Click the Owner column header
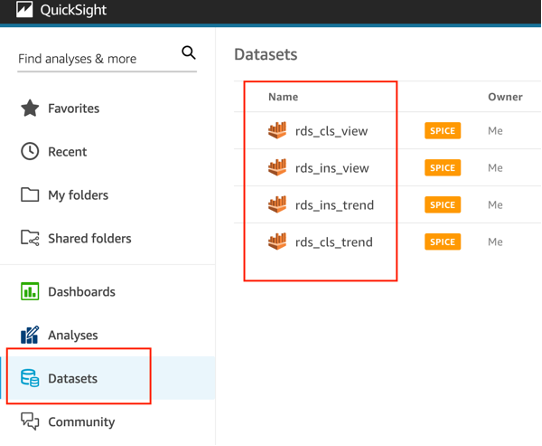This screenshot has height=446, width=542. (505, 97)
